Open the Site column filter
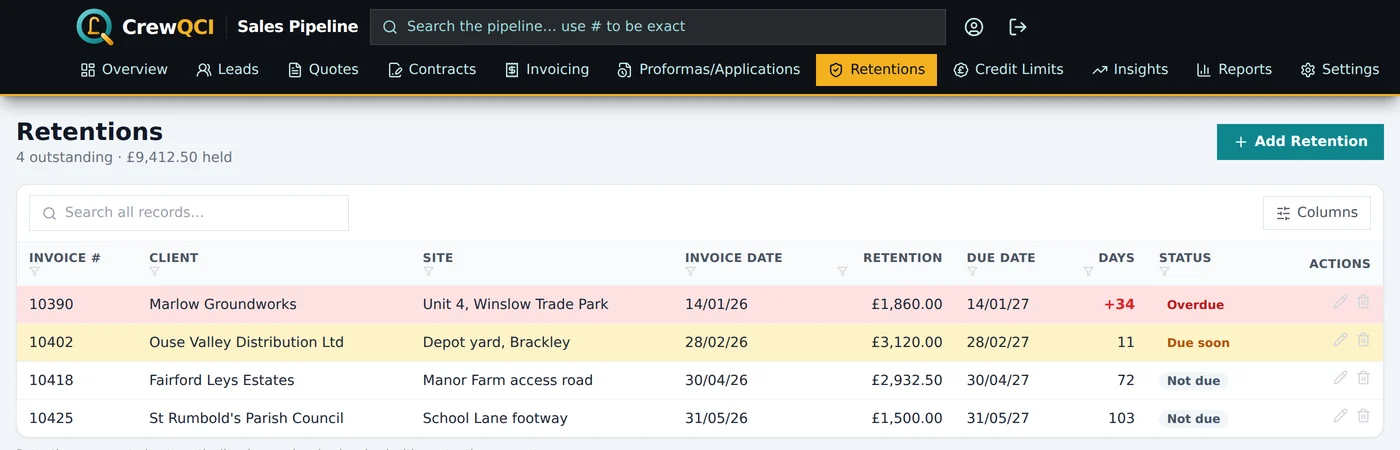This screenshot has height=450, width=1400. coord(429,272)
